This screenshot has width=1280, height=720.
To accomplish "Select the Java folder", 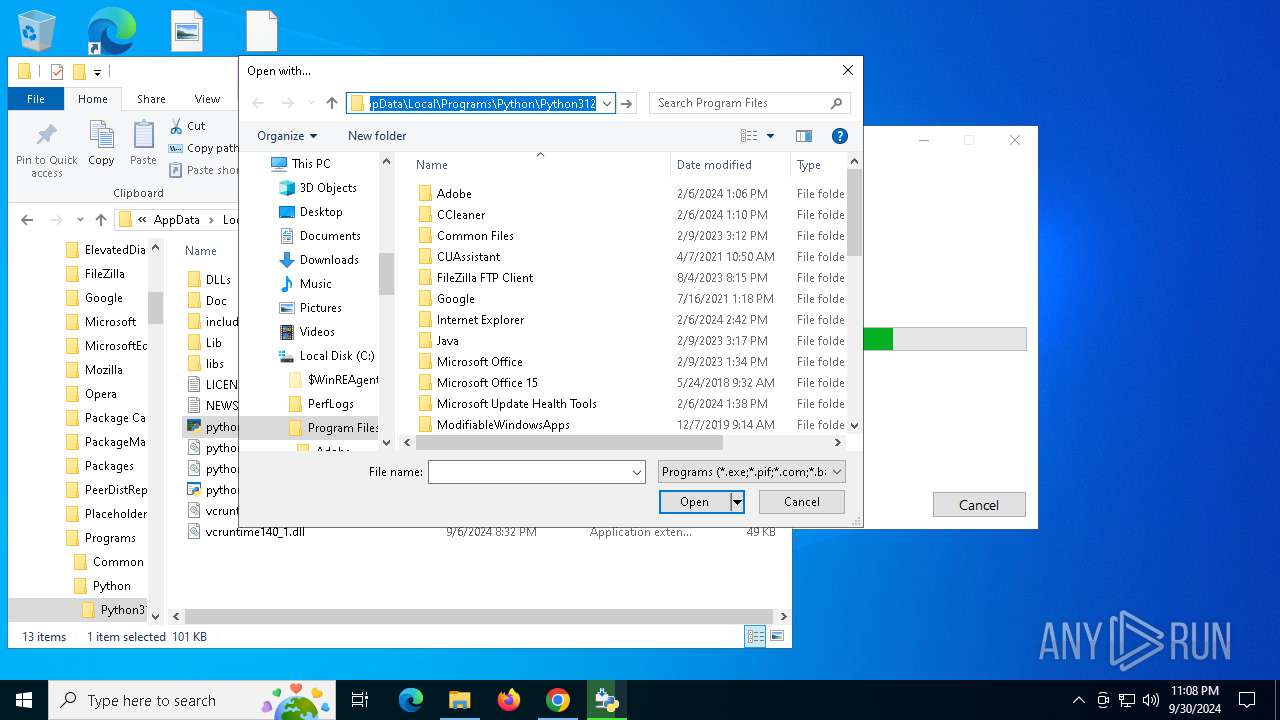I will 448,341.
